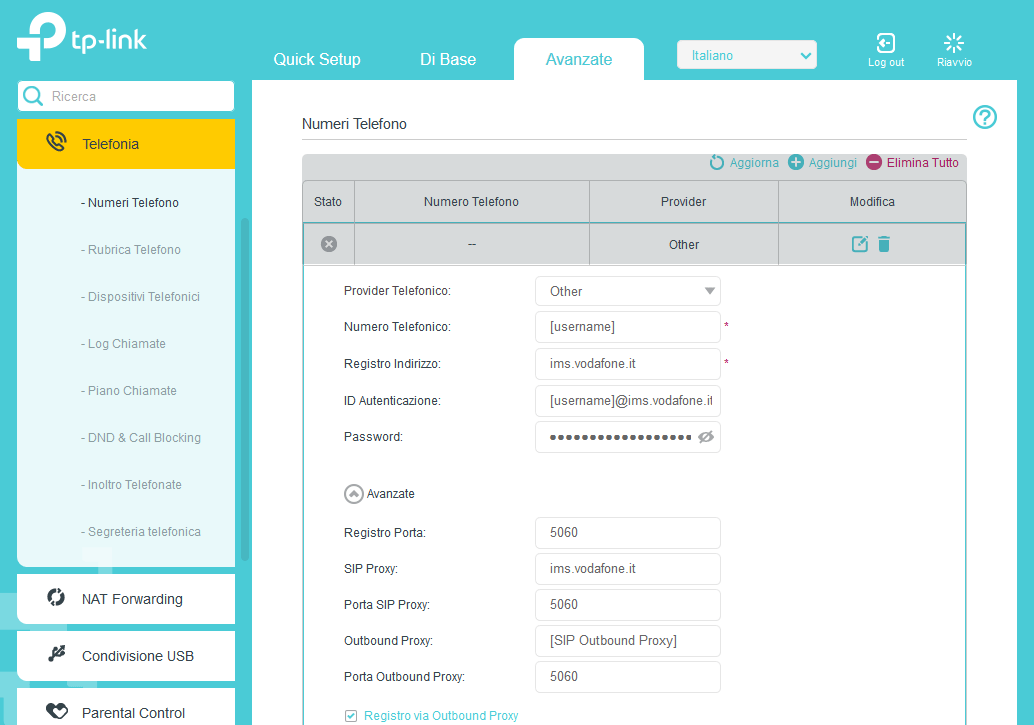Click the Aggiungi plus icon

point(796,162)
